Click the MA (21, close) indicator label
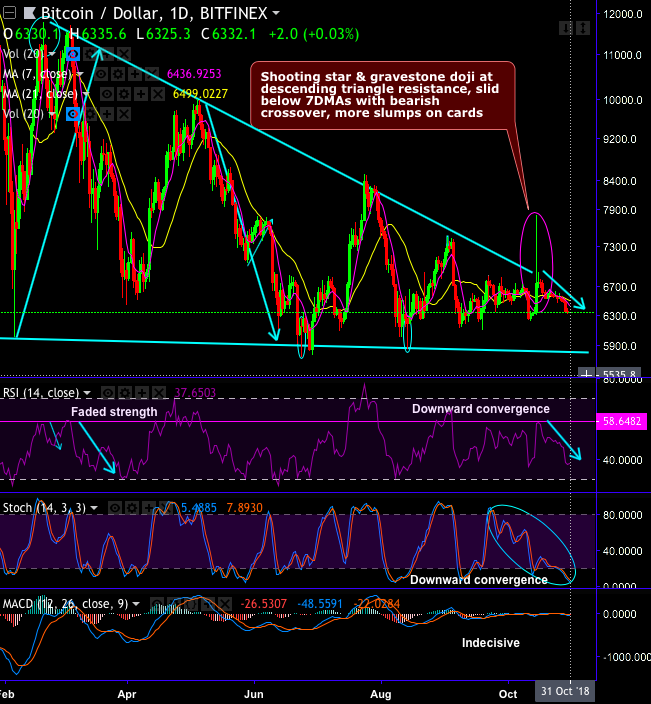651x704 pixels. [40, 94]
